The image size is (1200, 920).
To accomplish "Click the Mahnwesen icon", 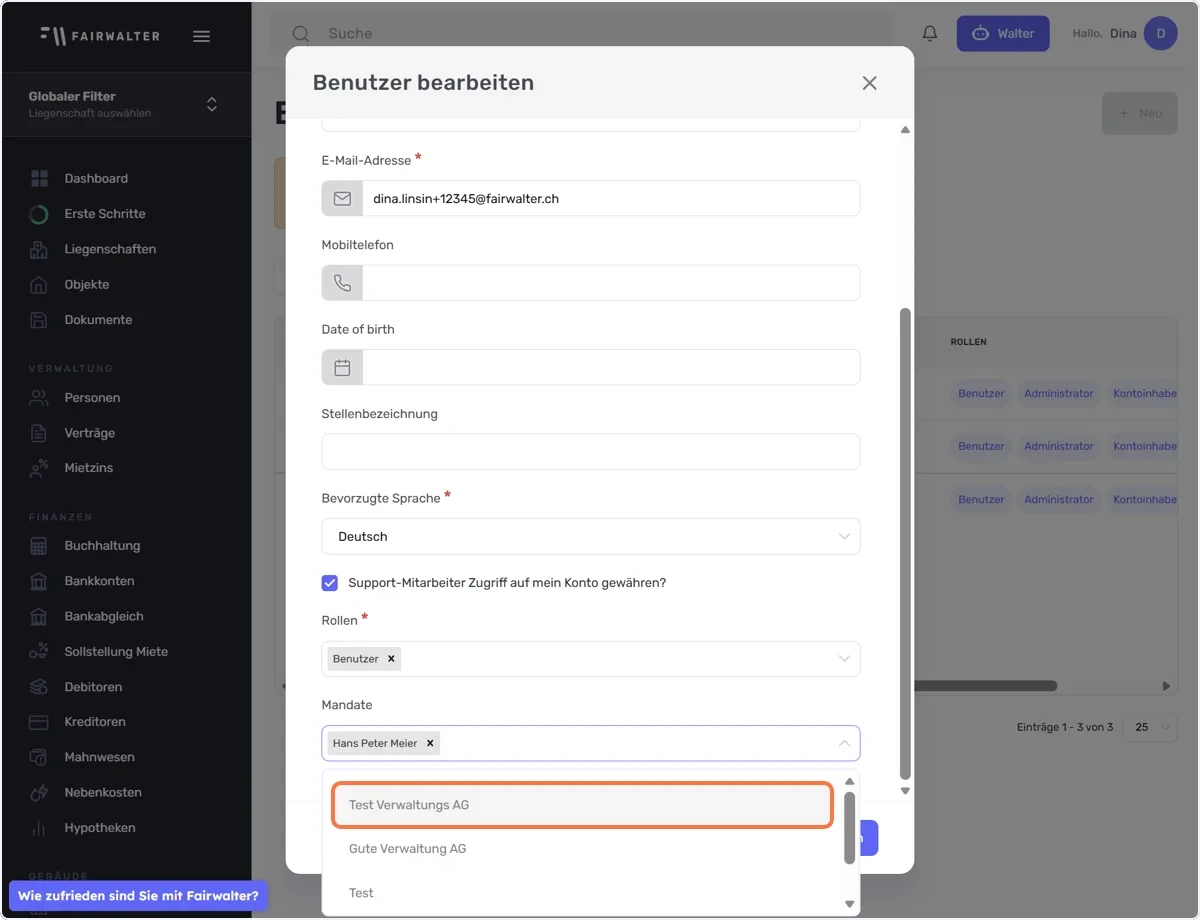I will click(x=39, y=757).
